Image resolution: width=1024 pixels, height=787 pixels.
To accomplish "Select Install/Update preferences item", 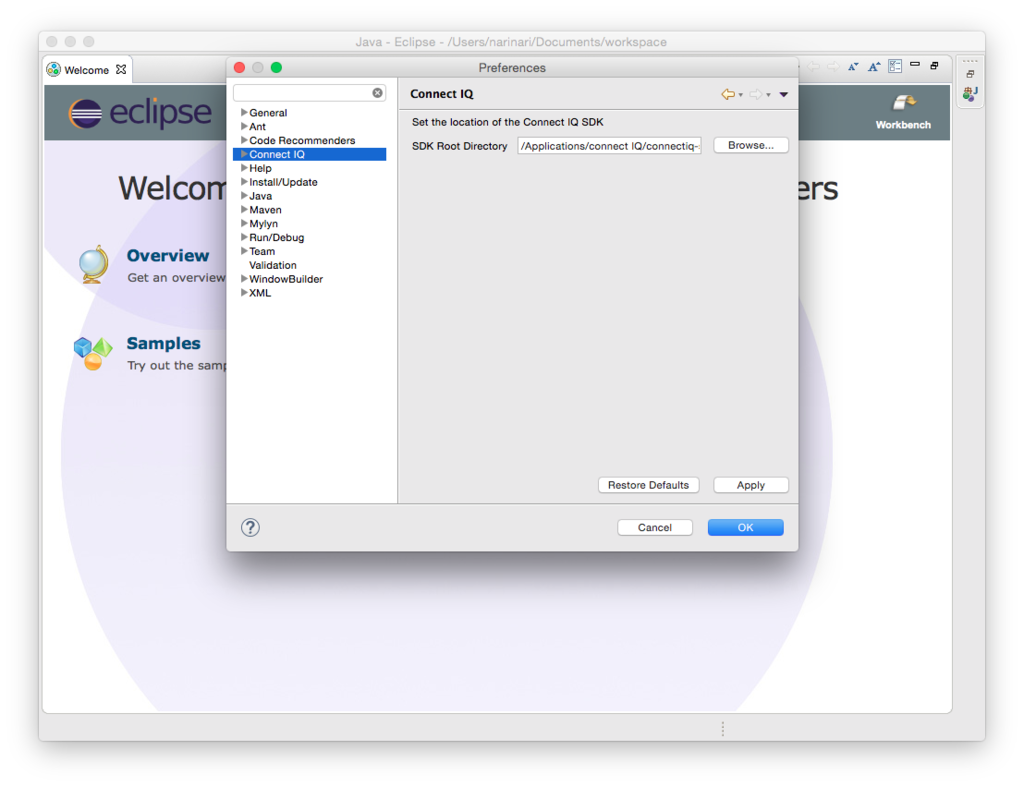I will [x=283, y=182].
